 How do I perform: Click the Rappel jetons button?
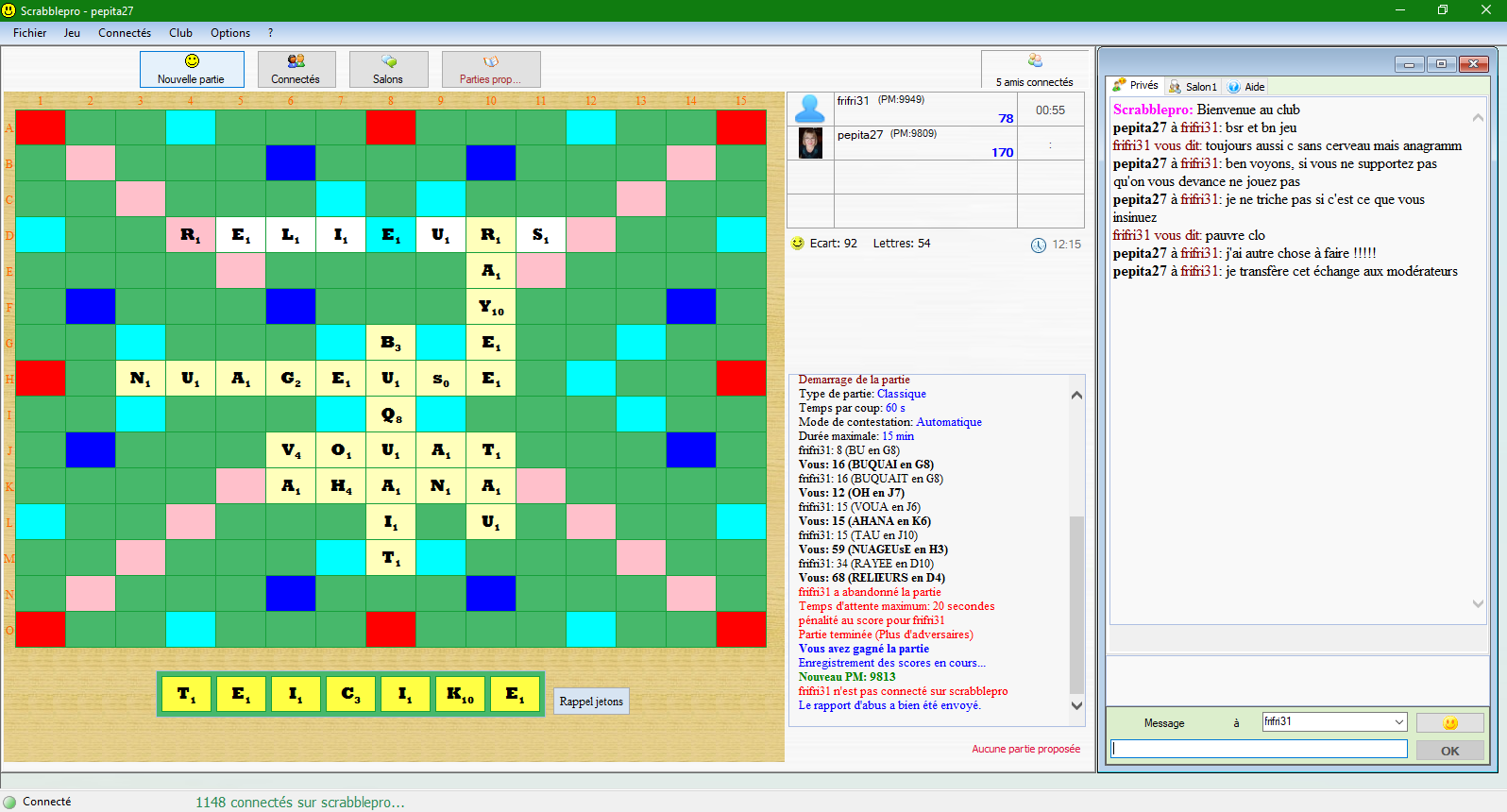click(x=591, y=702)
